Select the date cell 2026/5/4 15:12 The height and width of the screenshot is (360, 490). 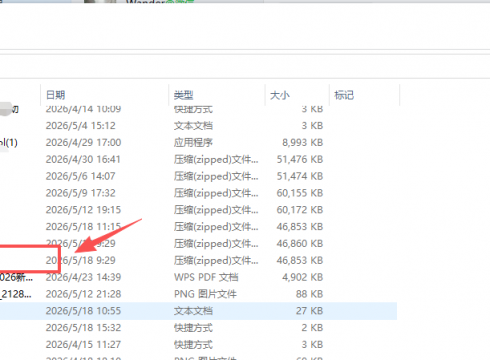click(81, 126)
